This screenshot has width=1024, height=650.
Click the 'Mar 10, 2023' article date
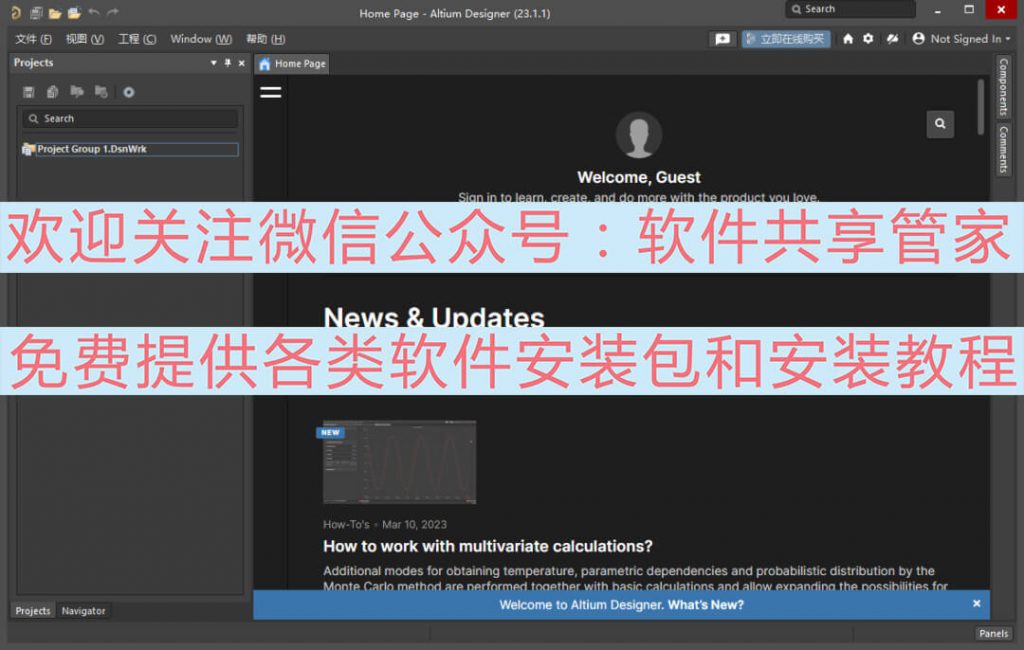tap(414, 525)
